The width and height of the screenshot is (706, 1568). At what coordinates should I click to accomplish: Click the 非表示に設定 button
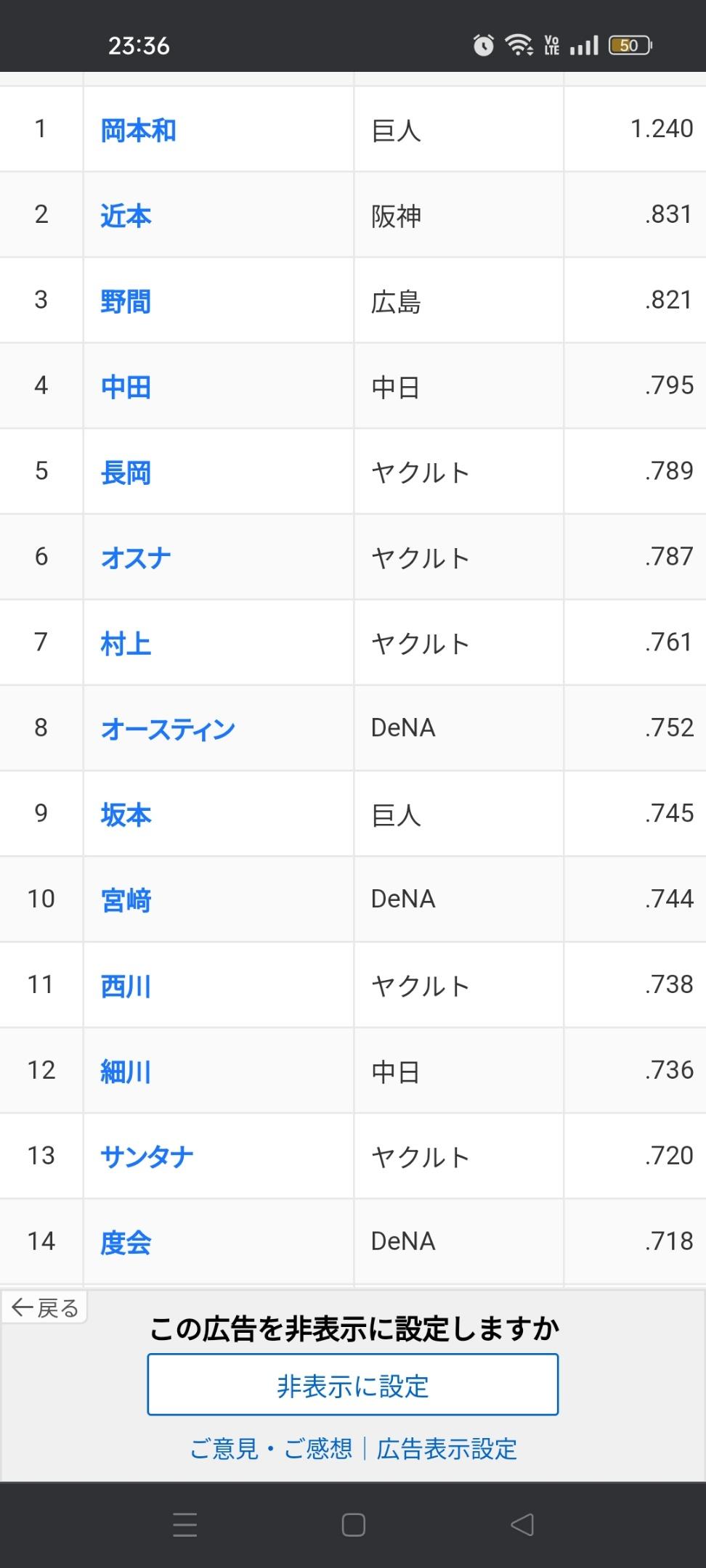point(353,1385)
